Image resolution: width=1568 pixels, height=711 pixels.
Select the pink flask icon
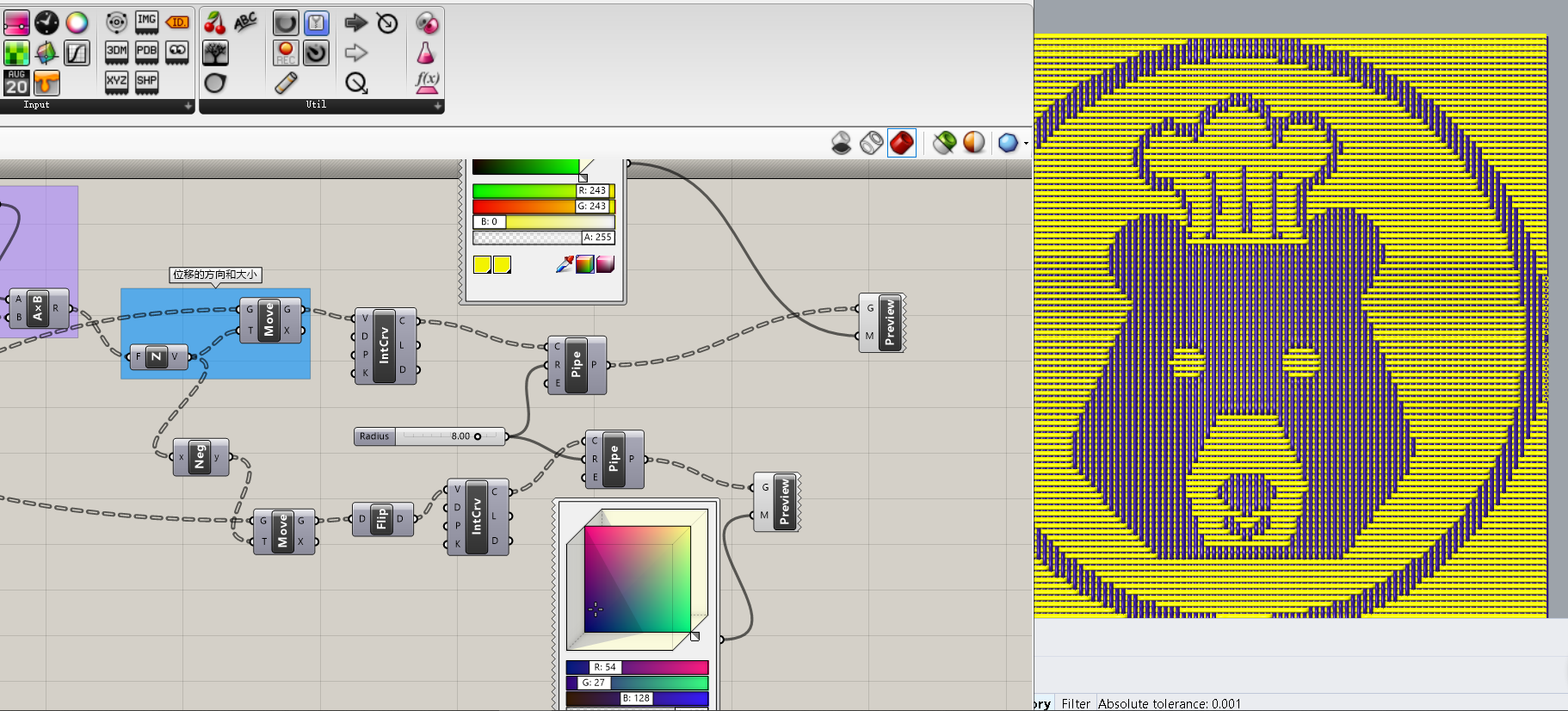click(426, 53)
